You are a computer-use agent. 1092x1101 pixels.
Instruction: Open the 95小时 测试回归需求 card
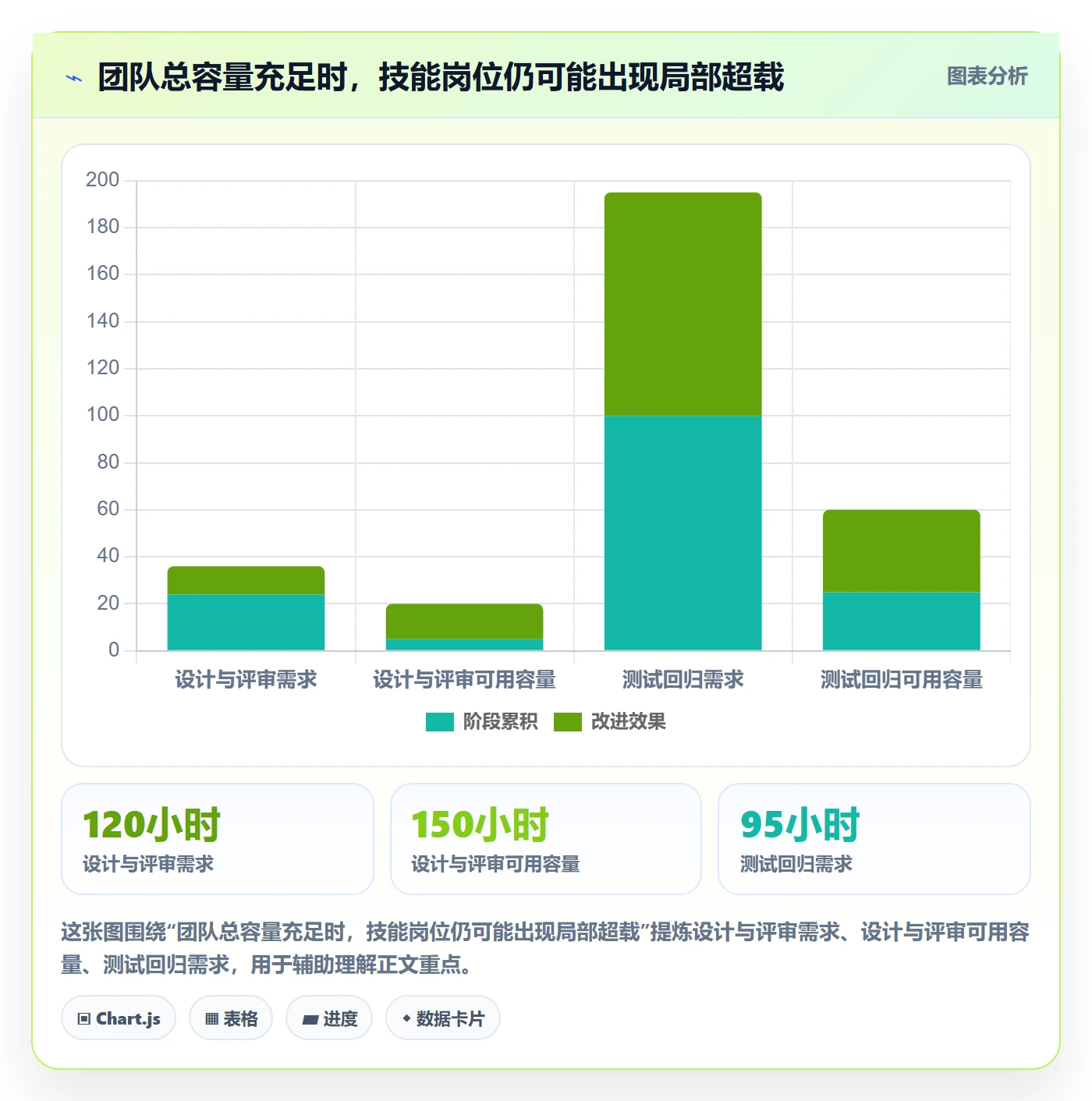tap(874, 839)
